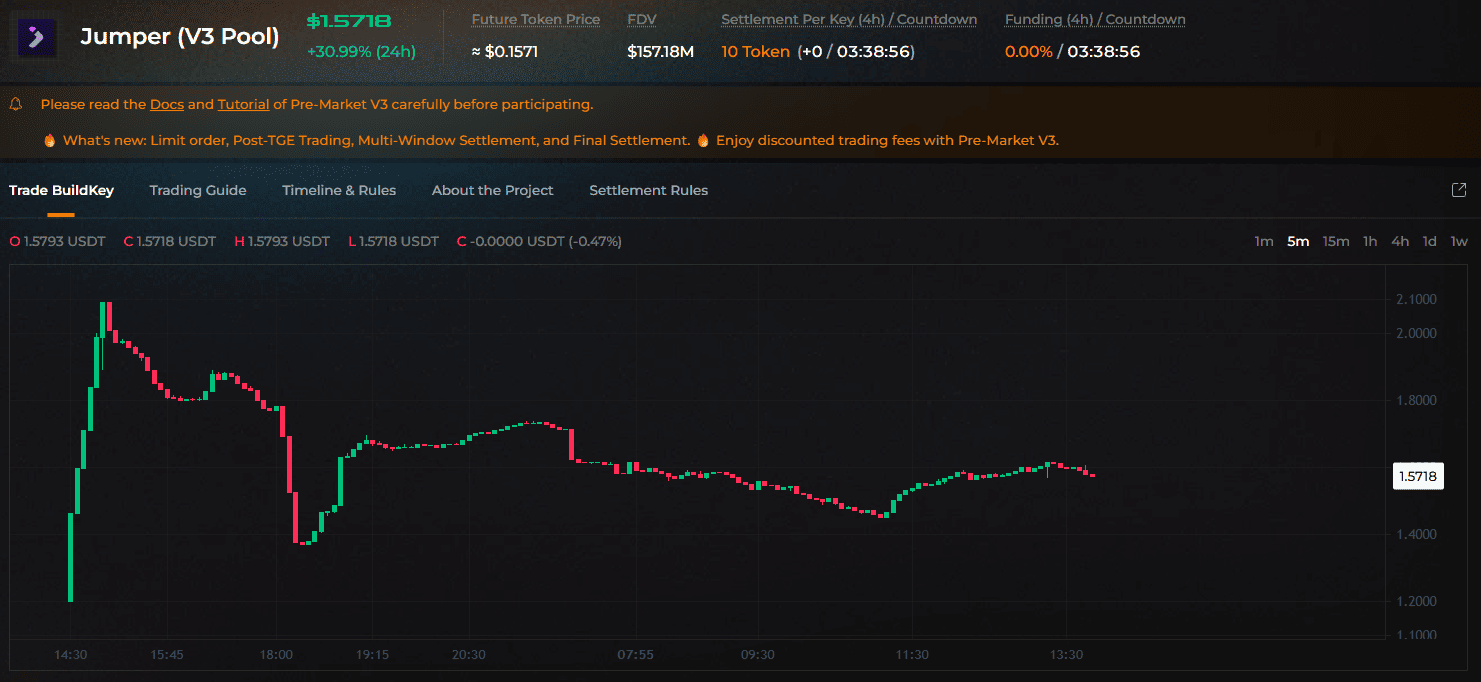Click the 14:30 time axis label
This screenshot has height=682, width=1481.
point(70,655)
